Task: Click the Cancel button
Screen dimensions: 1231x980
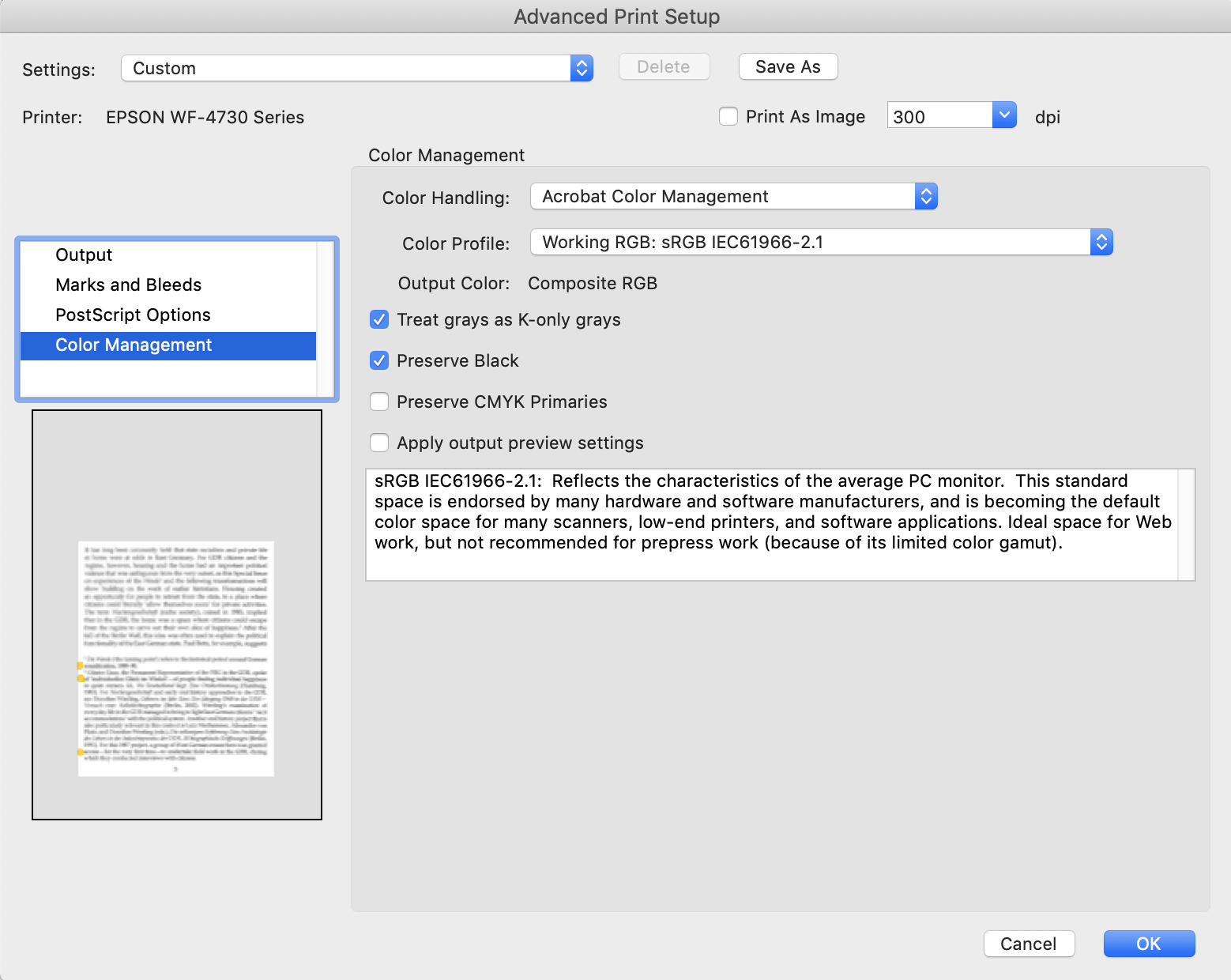Action: click(x=1029, y=944)
